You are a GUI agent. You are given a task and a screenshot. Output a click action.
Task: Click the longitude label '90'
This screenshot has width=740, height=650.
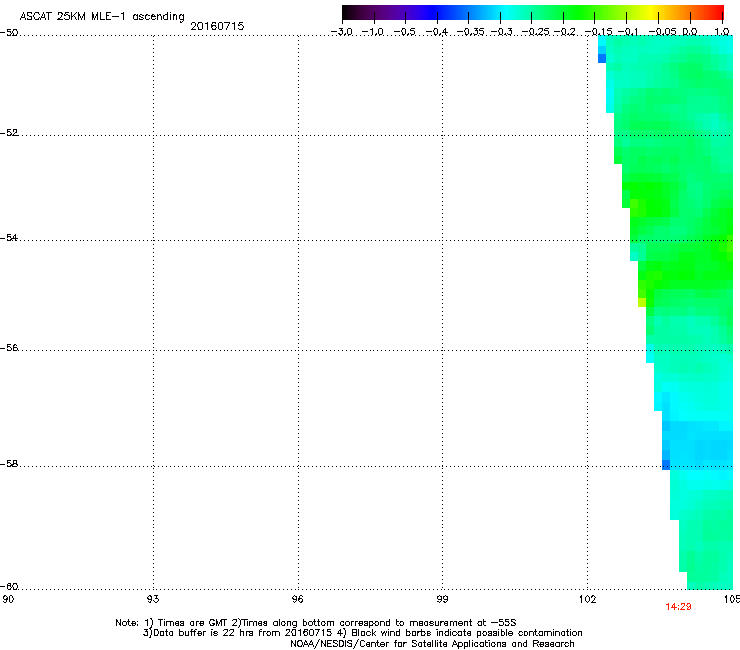[8, 599]
